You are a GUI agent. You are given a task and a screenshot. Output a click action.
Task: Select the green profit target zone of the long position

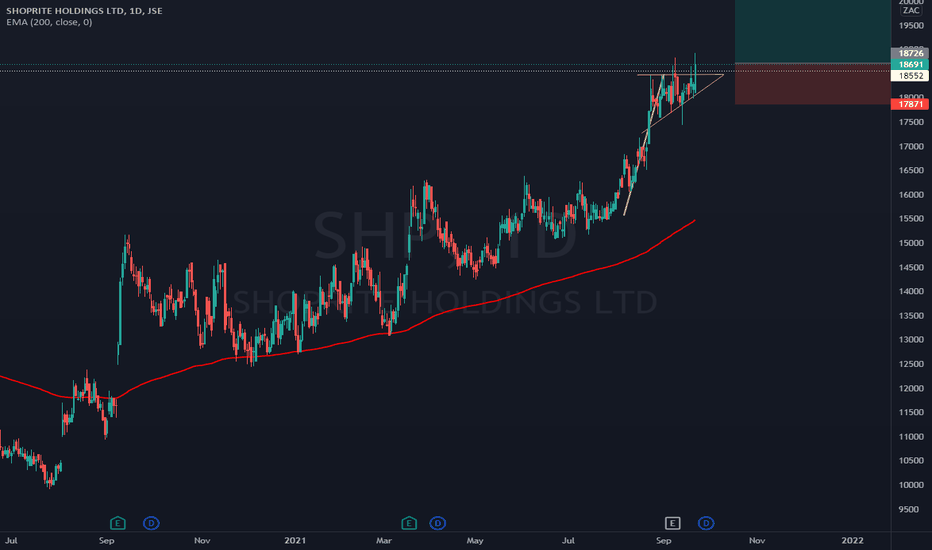coord(813,31)
